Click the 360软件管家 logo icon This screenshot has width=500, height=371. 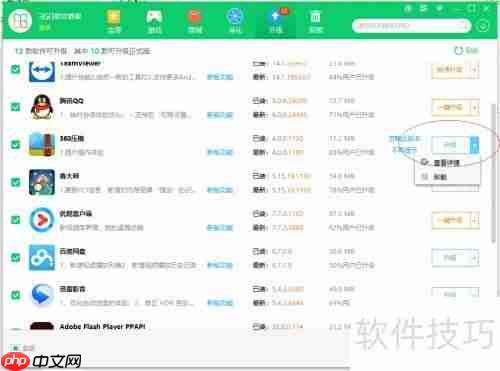[x=20, y=21]
